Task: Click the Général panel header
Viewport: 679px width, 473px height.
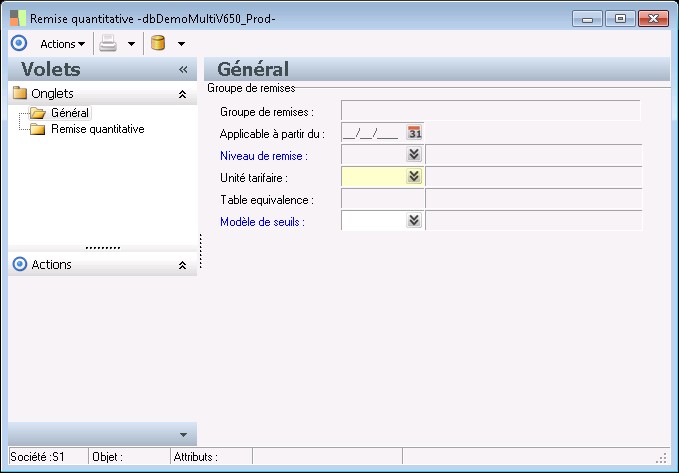Action: coord(437,69)
